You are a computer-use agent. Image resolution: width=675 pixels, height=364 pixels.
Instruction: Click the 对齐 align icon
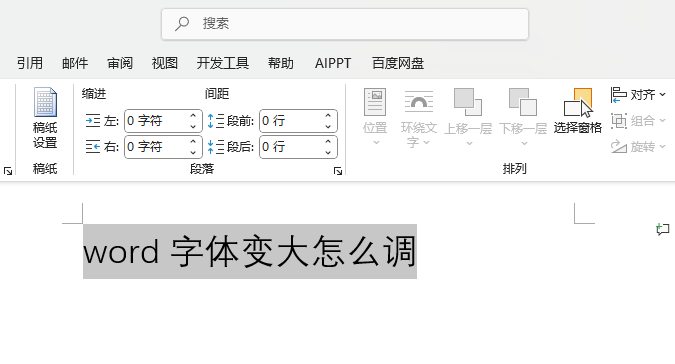pyautogui.click(x=619, y=94)
